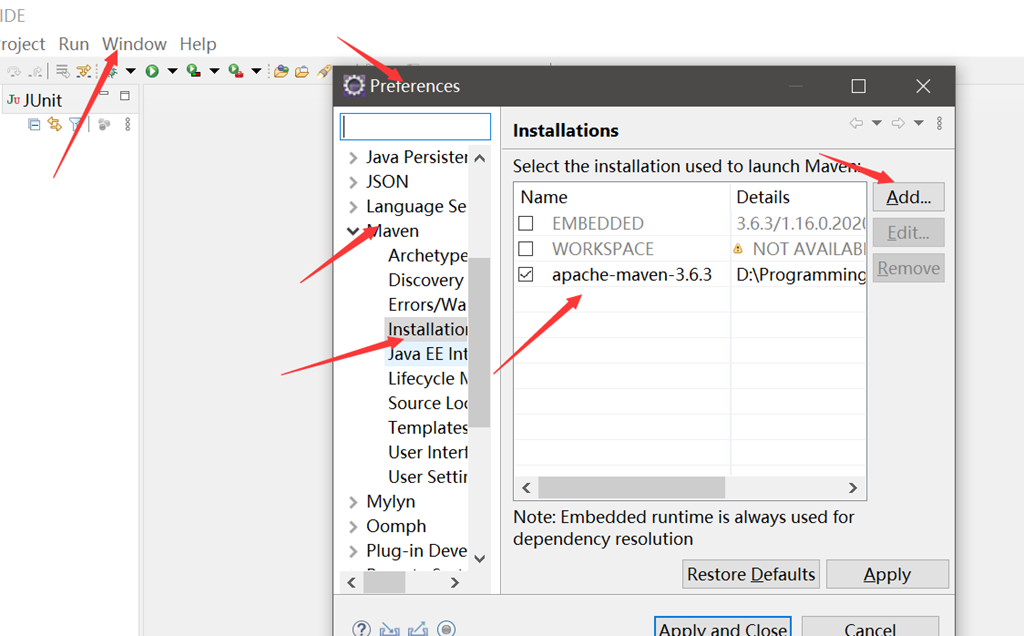Image resolution: width=1024 pixels, height=636 pixels.
Task: Click the horizontal scrollbar thumb of installations table
Action: pos(632,487)
